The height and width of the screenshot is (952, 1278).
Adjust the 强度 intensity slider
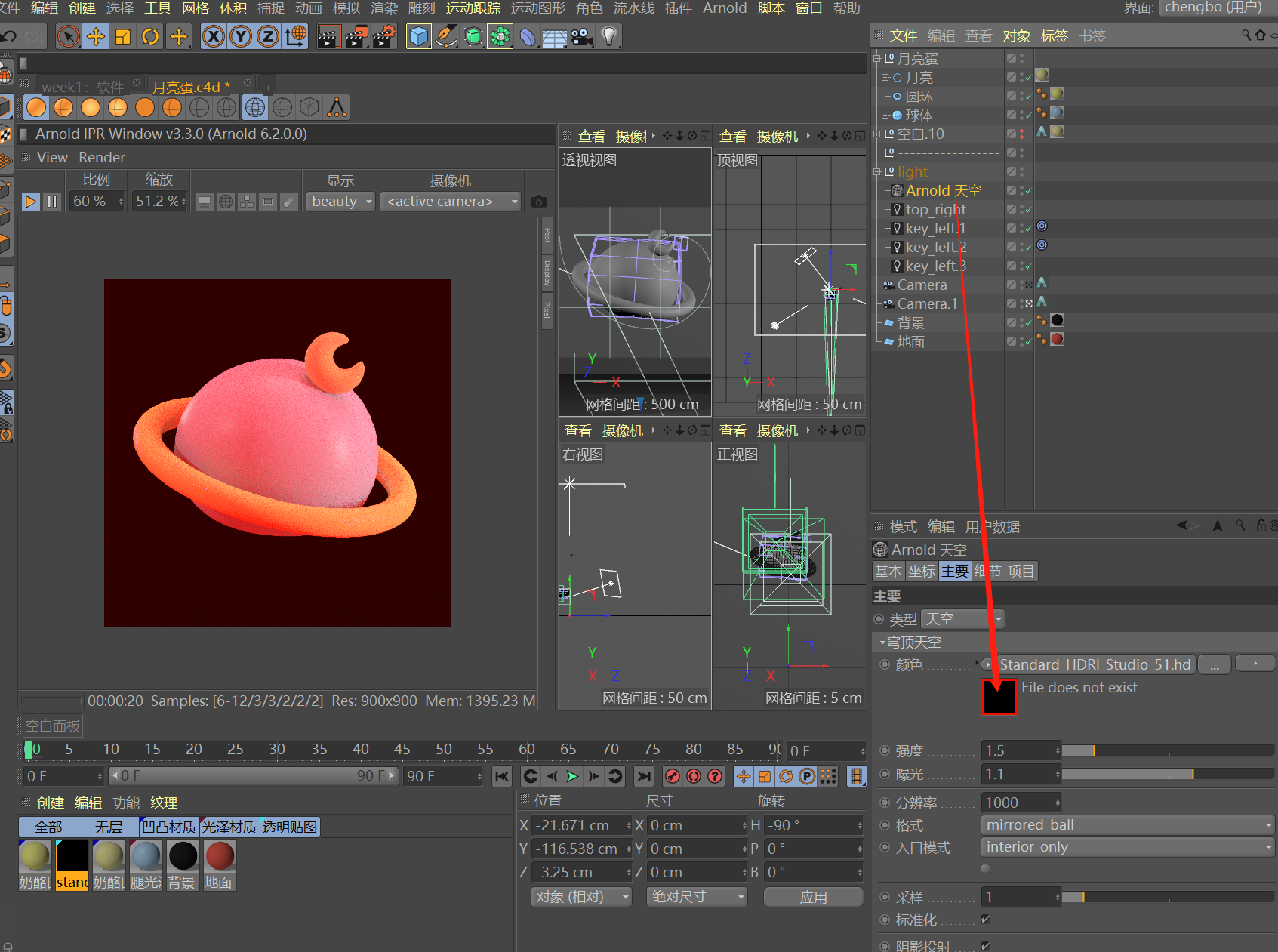pyautogui.click(x=1168, y=750)
